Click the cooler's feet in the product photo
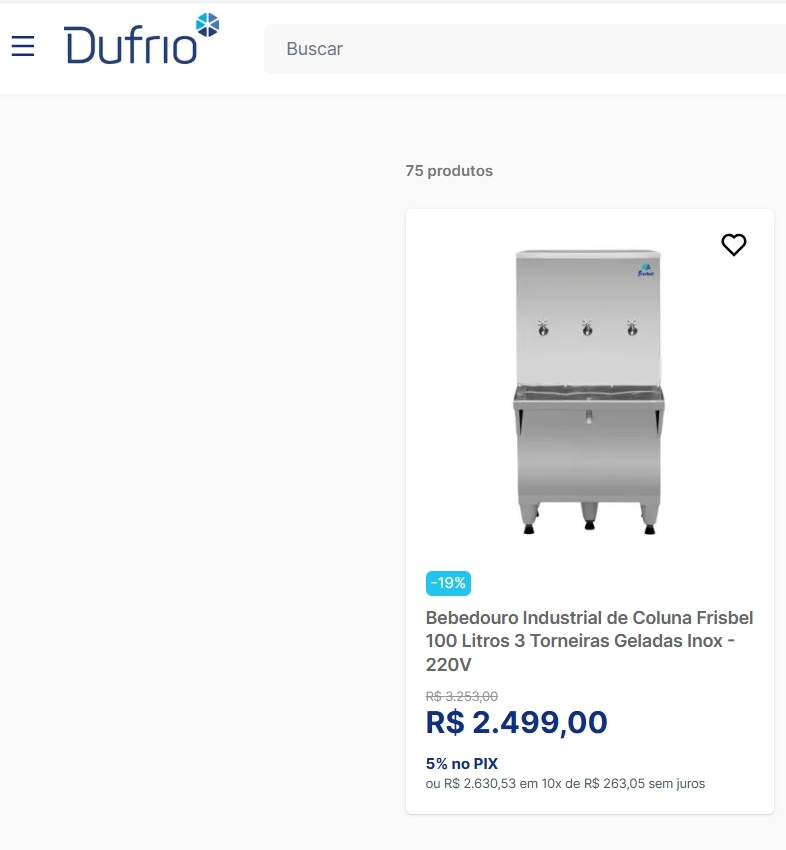This screenshot has height=850, width=786. (x=588, y=522)
